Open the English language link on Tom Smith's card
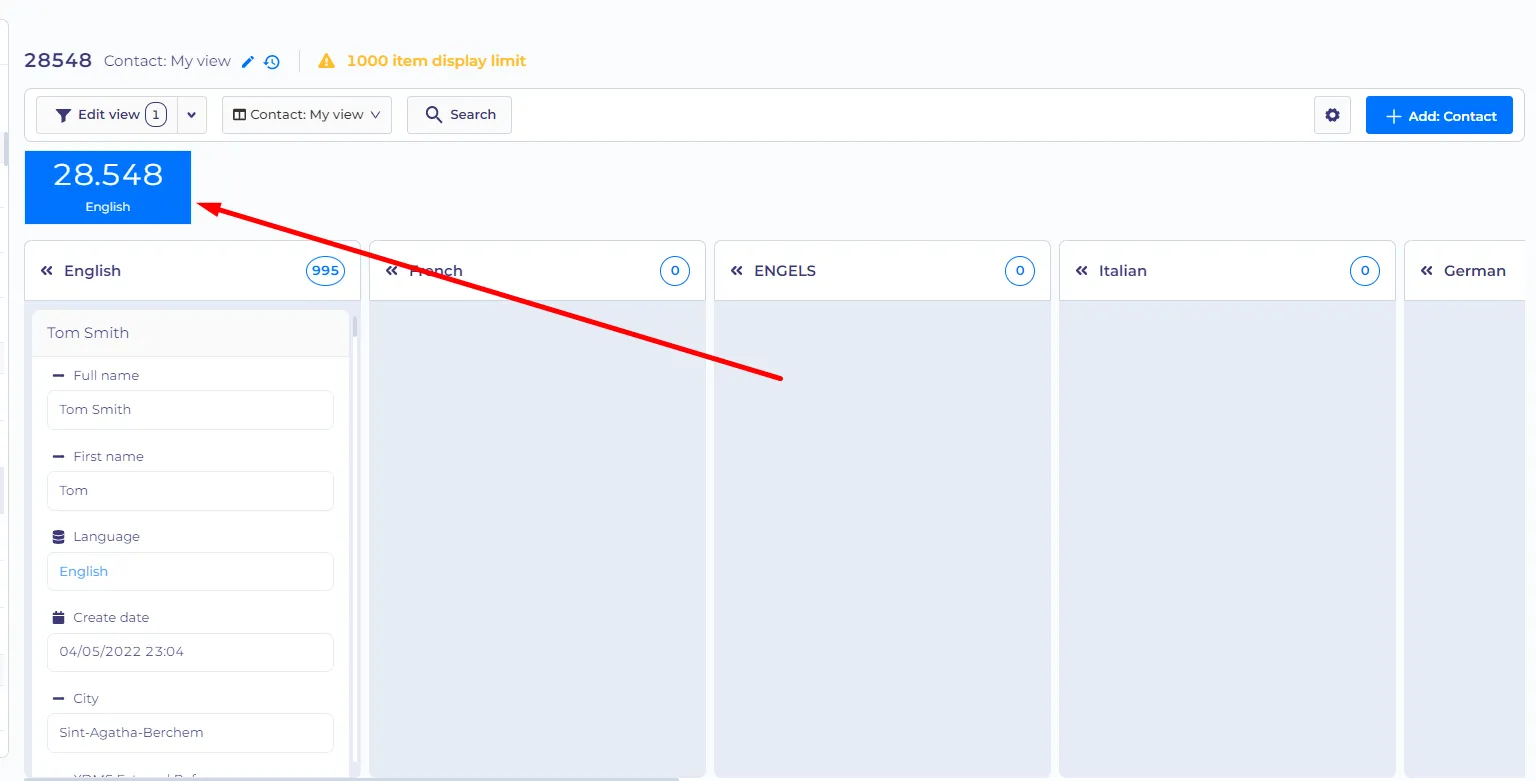The width and height of the screenshot is (1536, 781). click(84, 572)
